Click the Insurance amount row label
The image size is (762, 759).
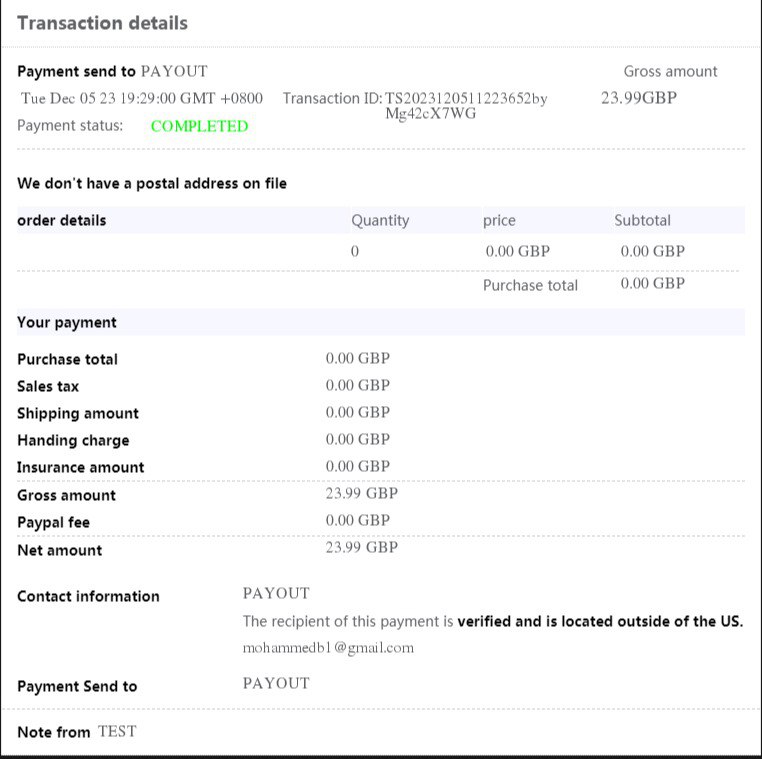coord(80,467)
